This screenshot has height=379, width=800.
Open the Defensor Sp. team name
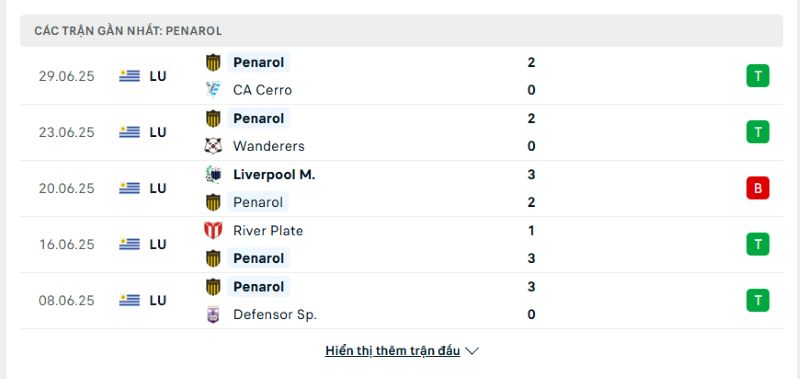[x=274, y=315]
